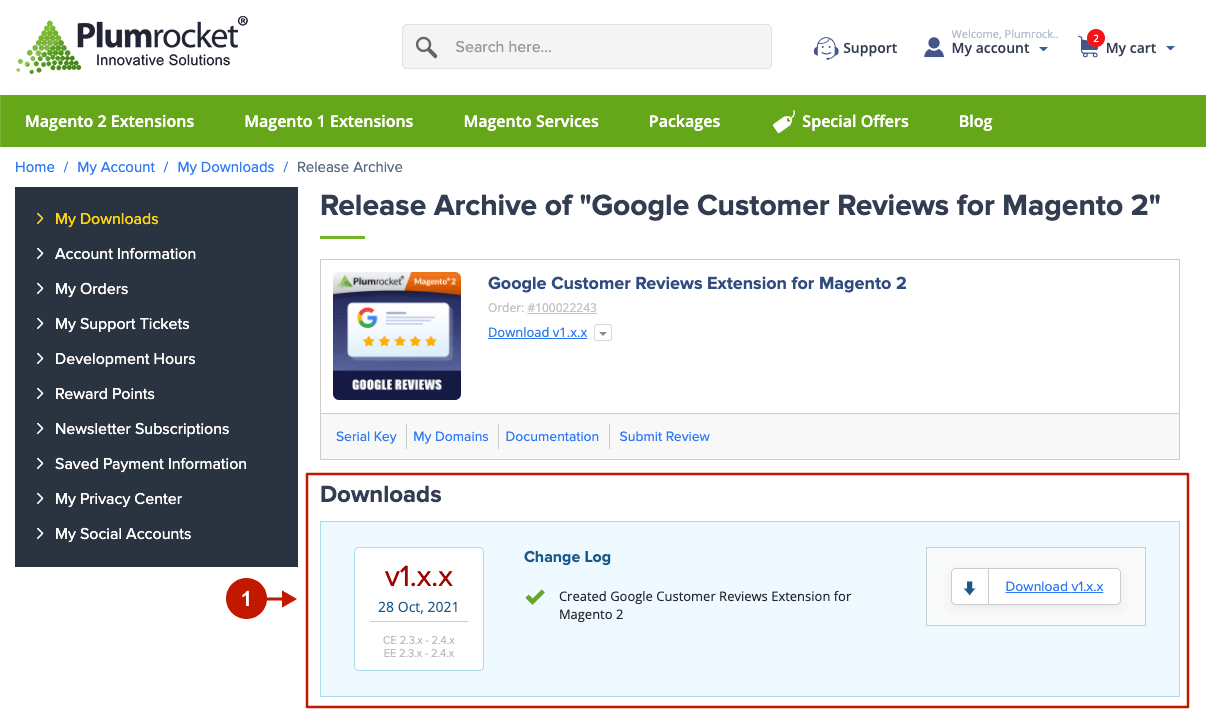
Task: Open My Support Tickets in sidebar
Action: point(122,324)
